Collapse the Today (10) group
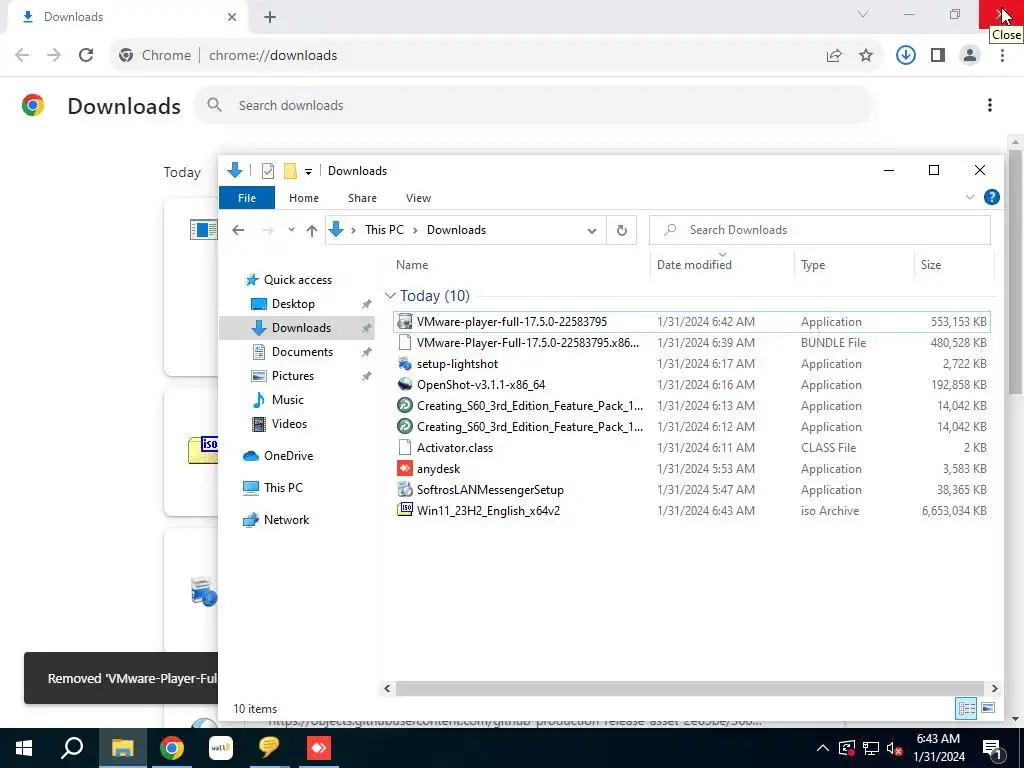This screenshot has width=1024, height=768. (x=390, y=296)
